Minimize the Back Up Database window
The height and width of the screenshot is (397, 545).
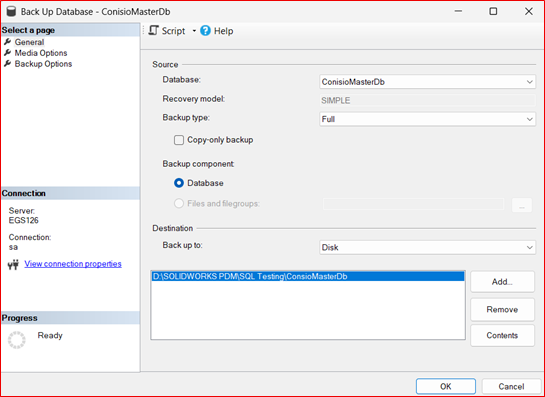(458, 11)
